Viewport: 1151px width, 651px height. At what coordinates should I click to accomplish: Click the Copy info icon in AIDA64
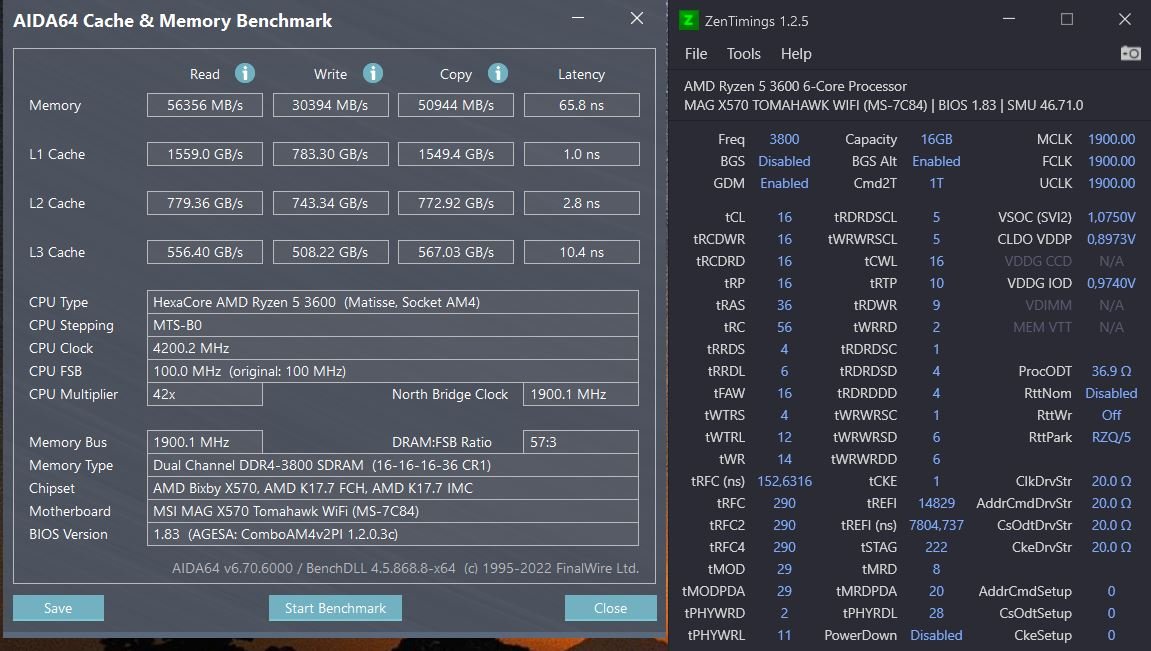(x=498, y=73)
